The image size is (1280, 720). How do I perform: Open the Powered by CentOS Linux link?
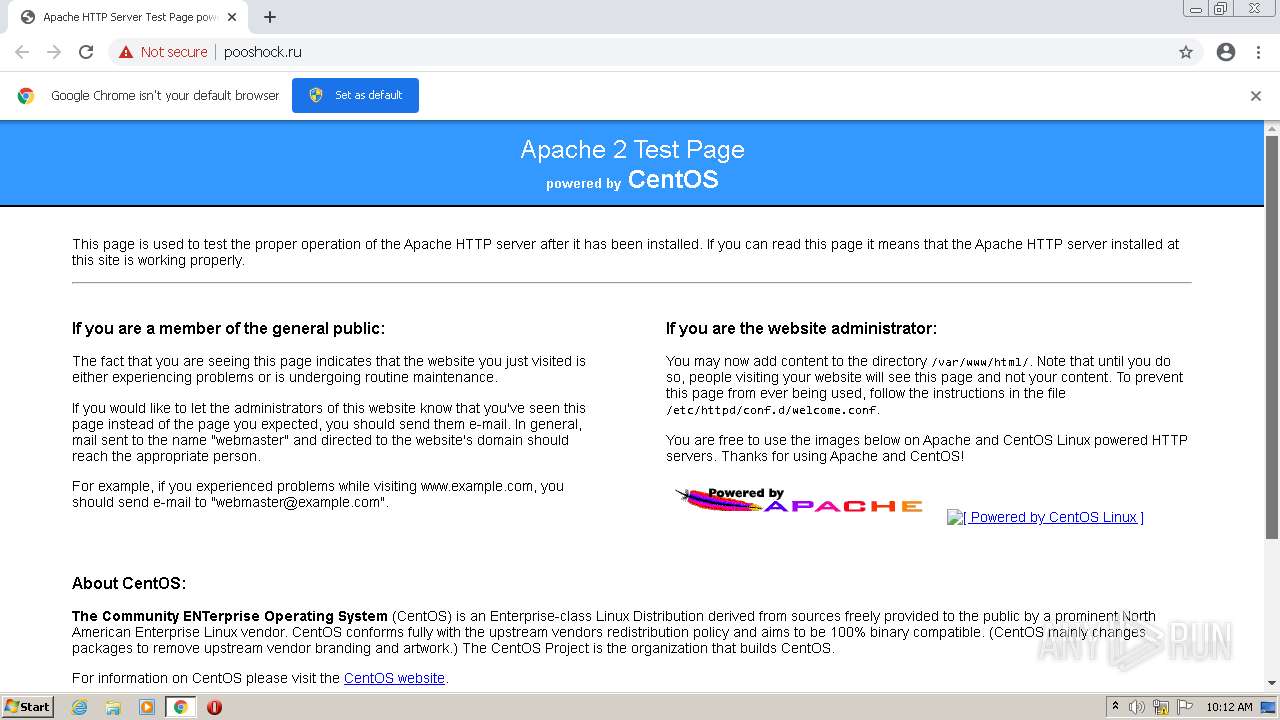(x=1045, y=517)
